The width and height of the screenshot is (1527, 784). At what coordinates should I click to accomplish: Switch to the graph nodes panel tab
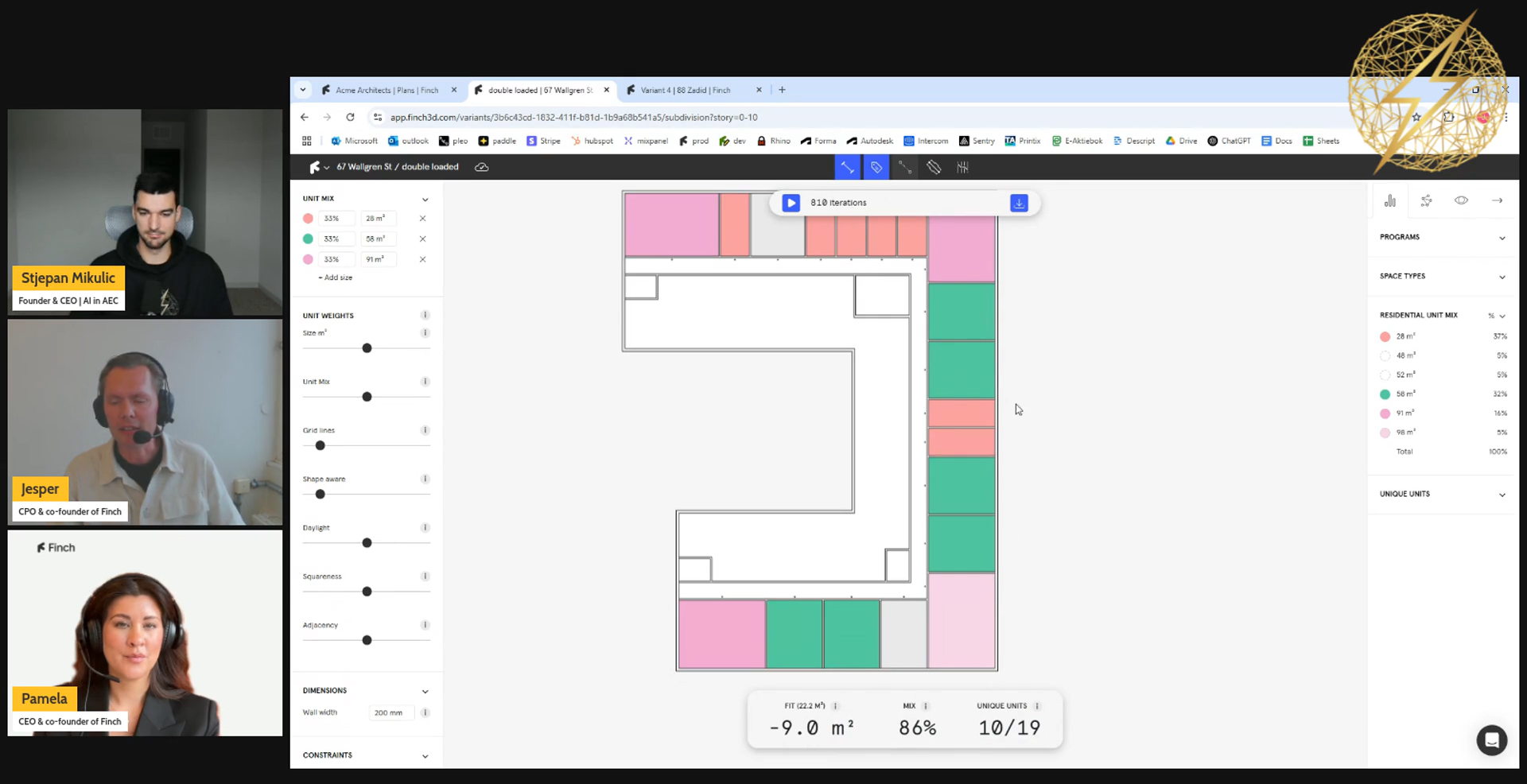1426,200
